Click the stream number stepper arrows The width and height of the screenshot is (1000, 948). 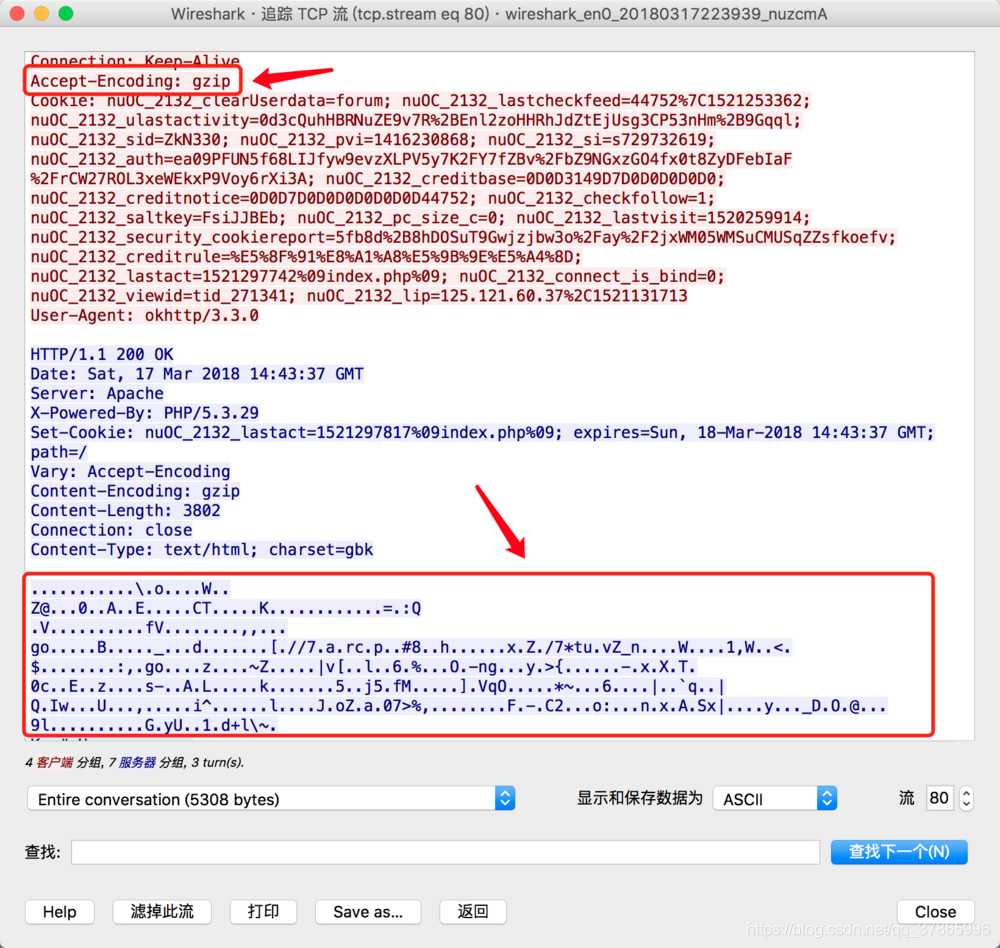966,798
